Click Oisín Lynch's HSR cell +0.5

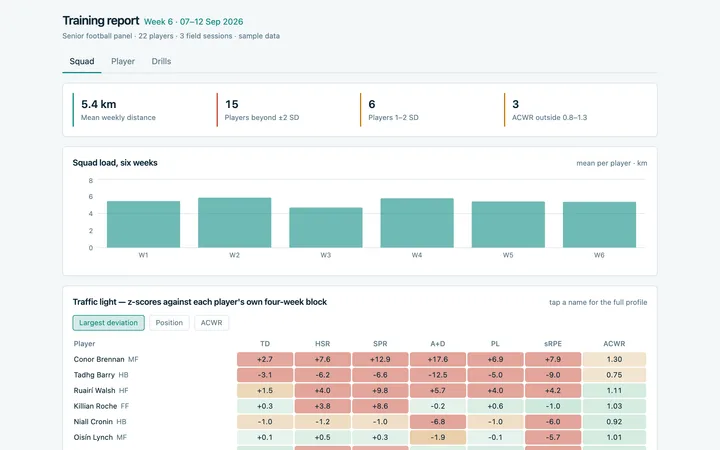[322, 438]
